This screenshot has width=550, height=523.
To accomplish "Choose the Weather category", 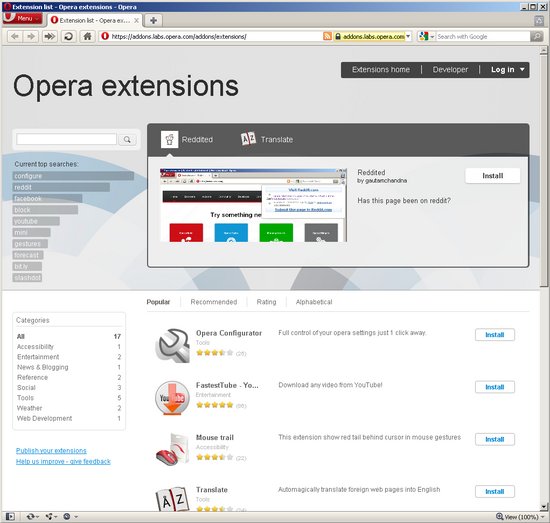I will coord(69,408).
